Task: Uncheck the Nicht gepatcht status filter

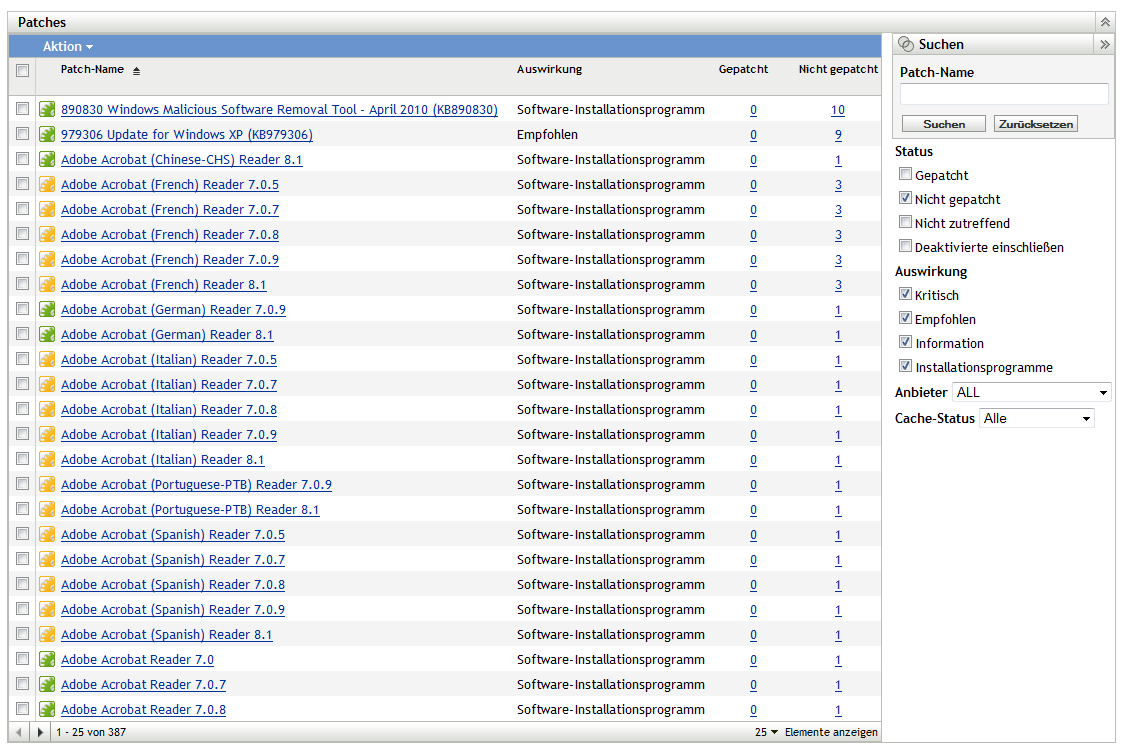Action: pos(905,198)
